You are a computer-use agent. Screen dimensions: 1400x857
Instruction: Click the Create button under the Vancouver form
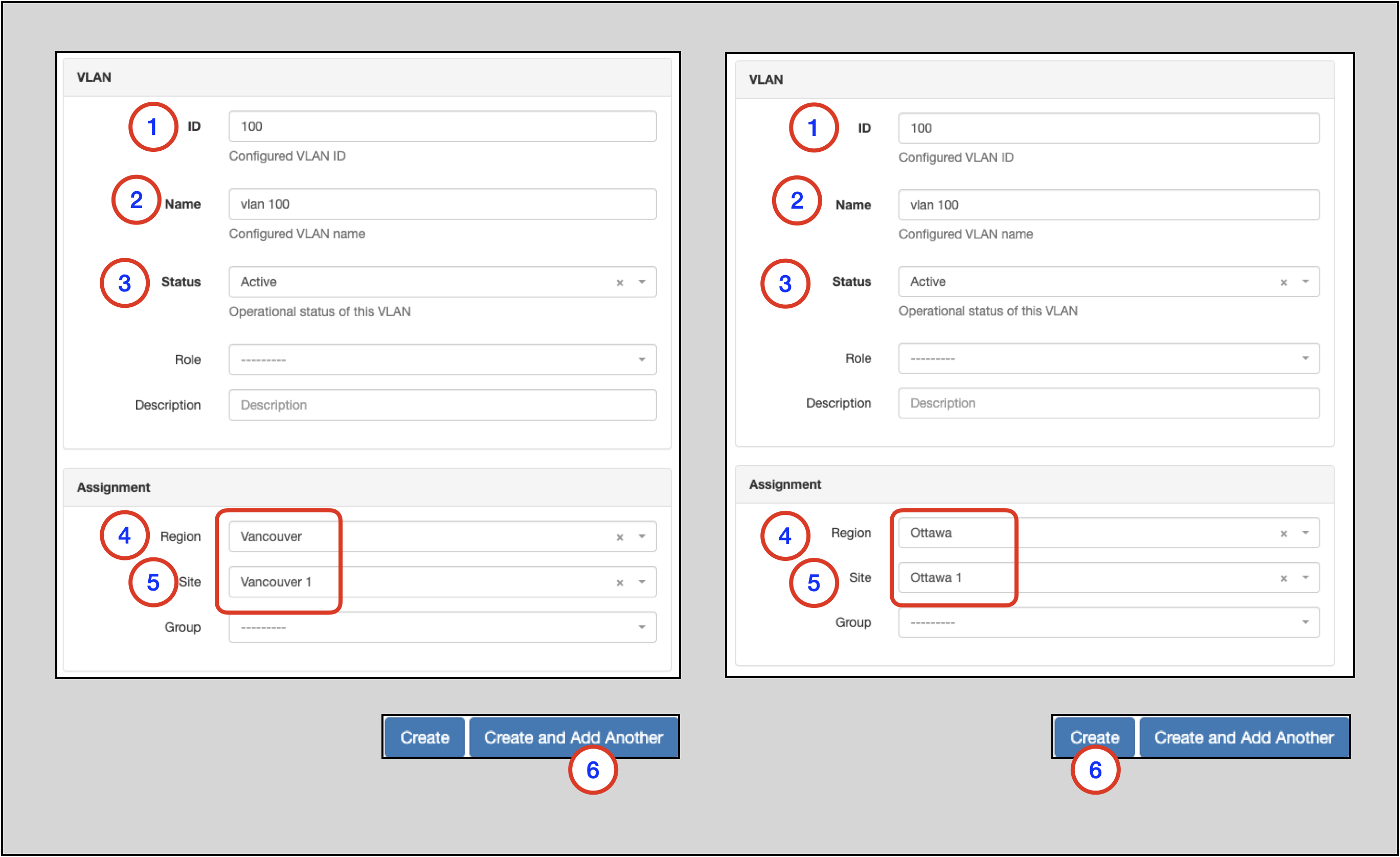tap(424, 737)
